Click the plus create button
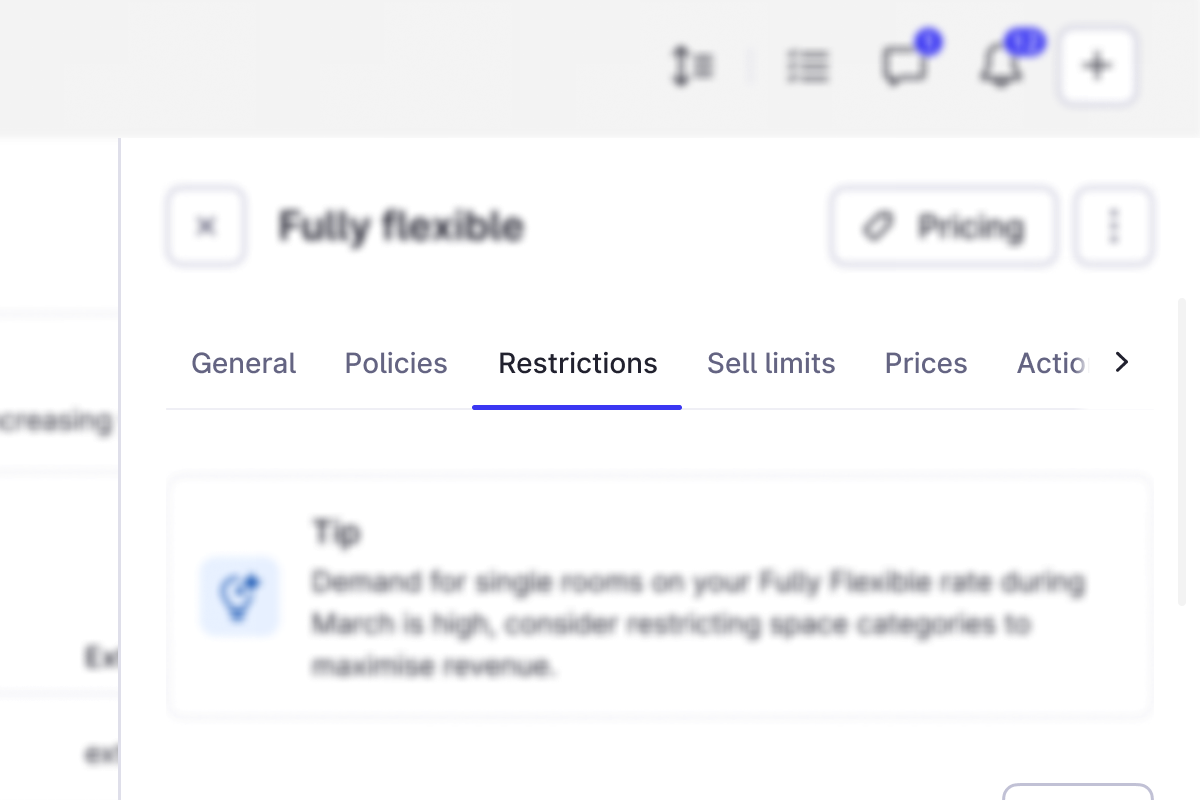Screen dimensions: 1200x800 click(1098, 67)
